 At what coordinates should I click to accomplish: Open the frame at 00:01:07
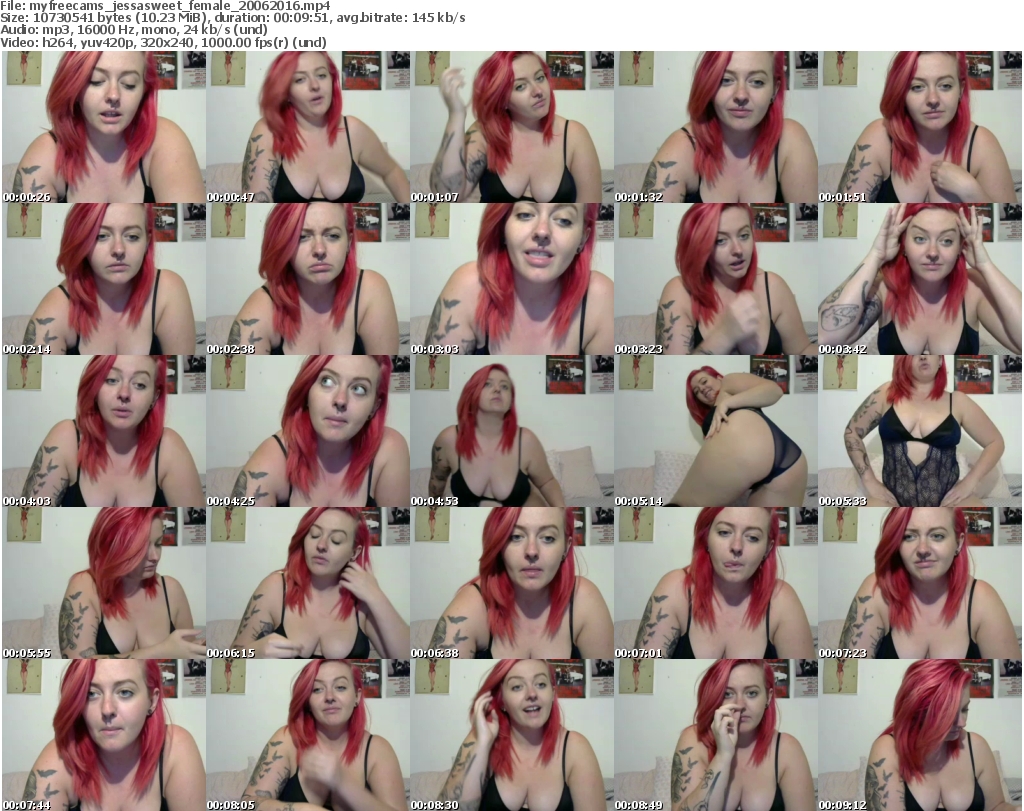pyautogui.click(x=511, y=127)
